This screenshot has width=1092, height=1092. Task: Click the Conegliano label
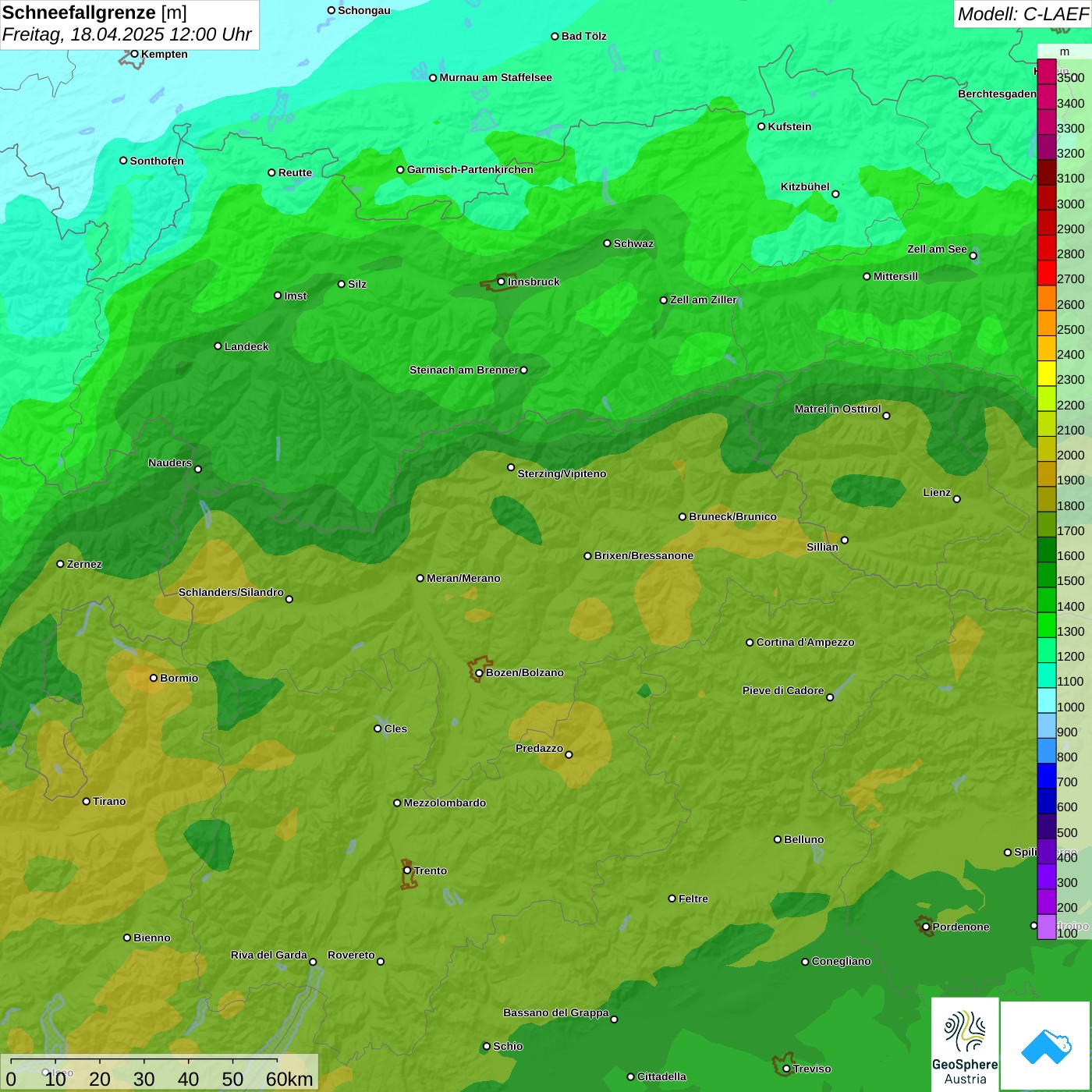coord(842,961)
